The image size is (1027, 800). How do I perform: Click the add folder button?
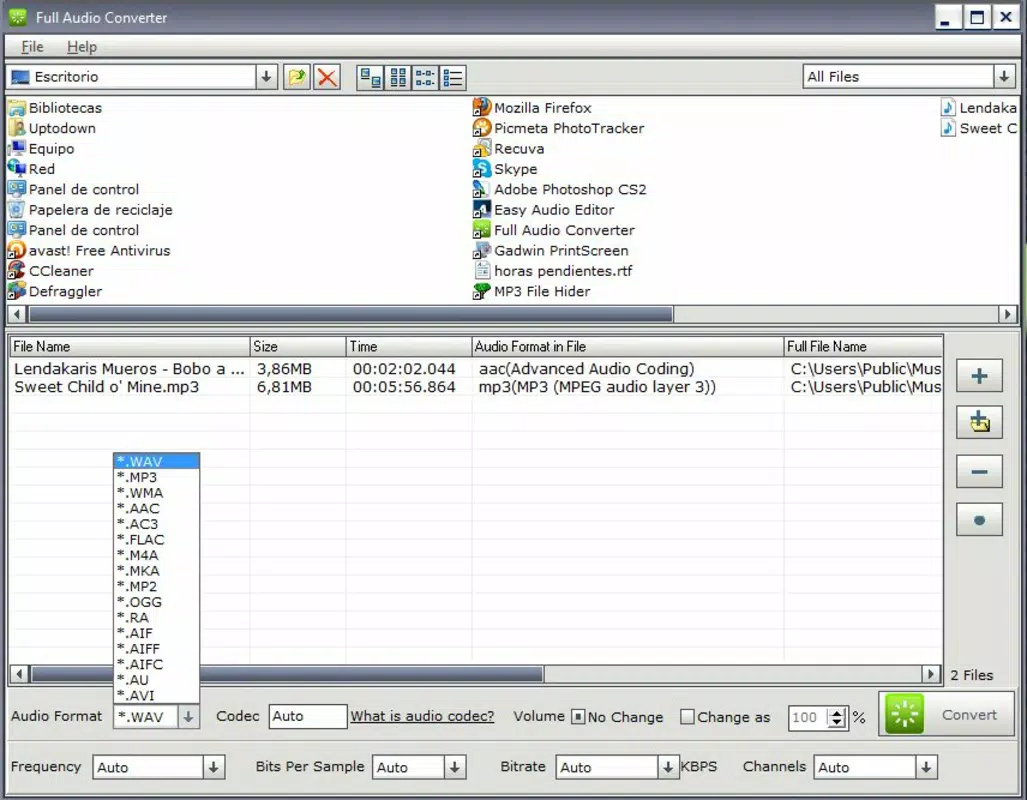[979, 423]
